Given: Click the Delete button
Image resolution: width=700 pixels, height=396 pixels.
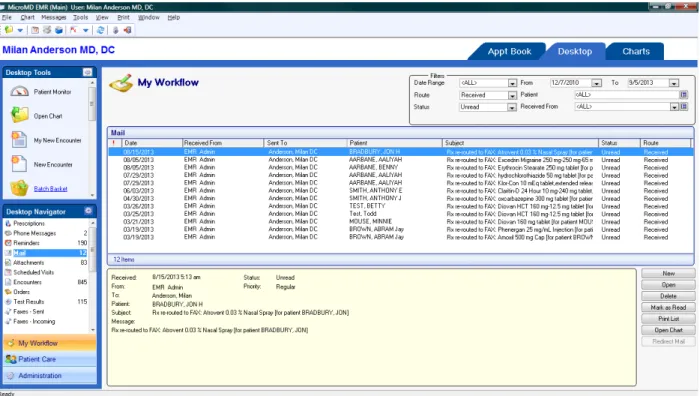Looking at the screenshot, I should pyautogui.click(x=668, y=296).
